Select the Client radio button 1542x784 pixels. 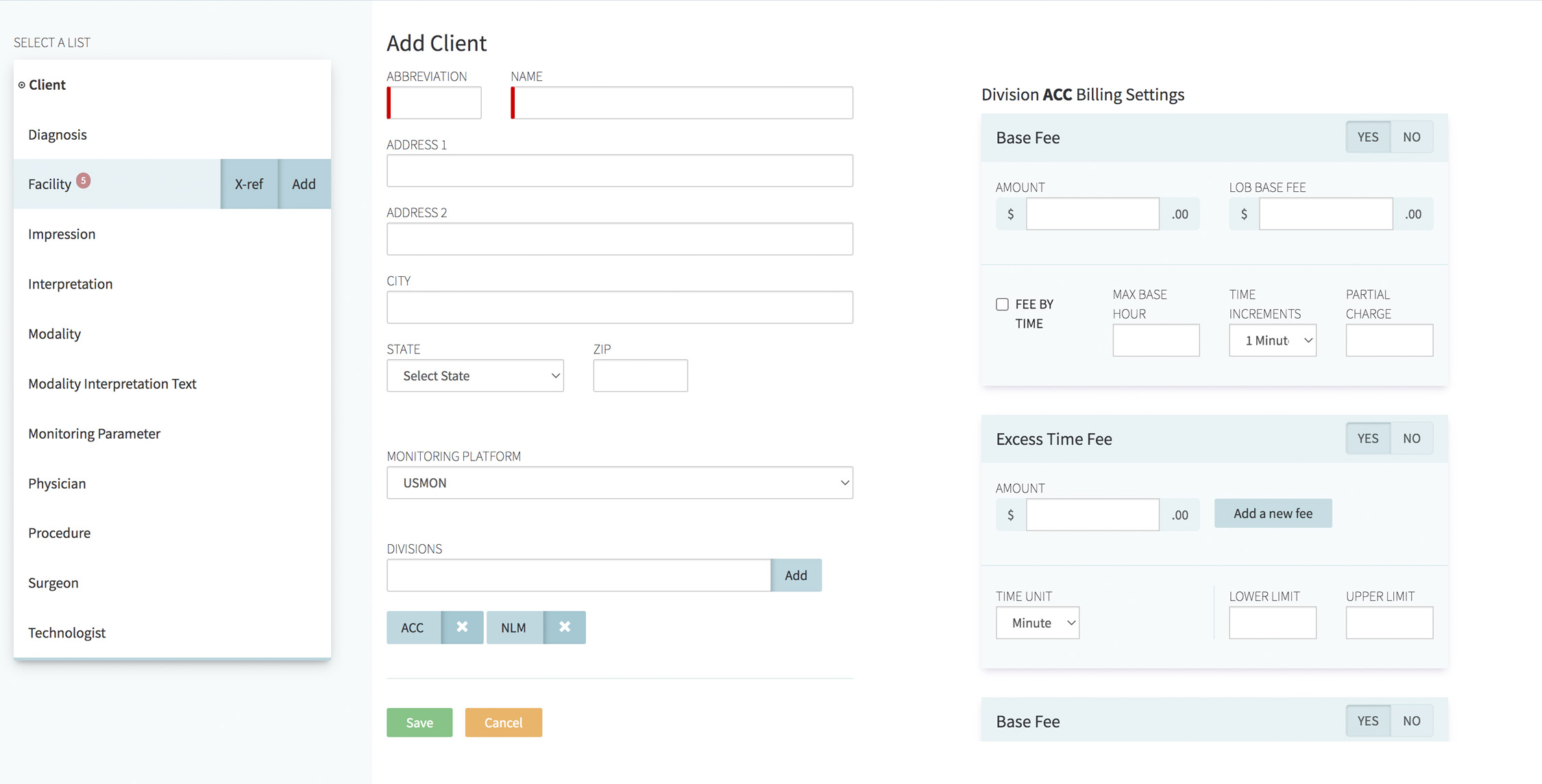click(21, 85)
